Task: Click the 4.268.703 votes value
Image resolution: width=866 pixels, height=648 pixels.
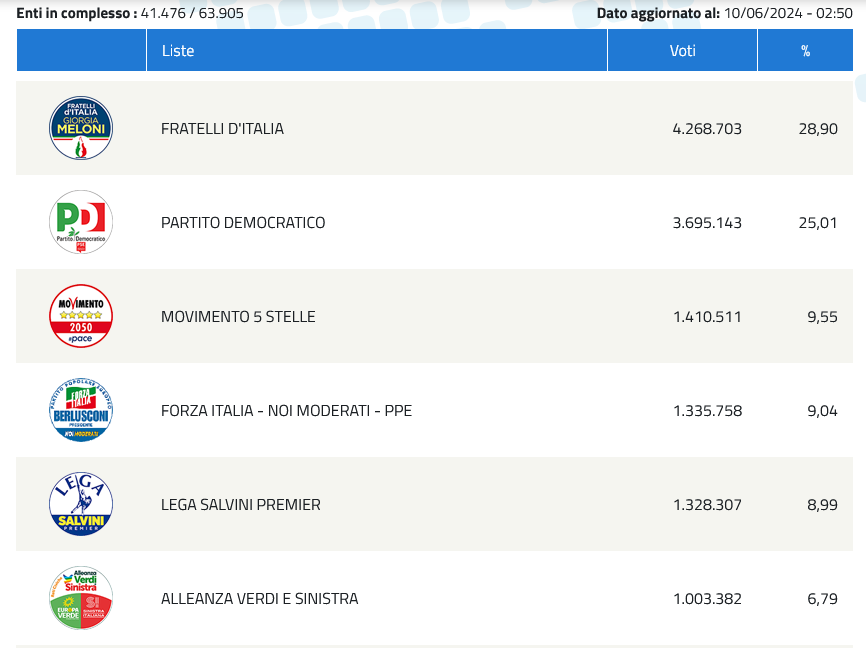Action: (x=707, y=129)
